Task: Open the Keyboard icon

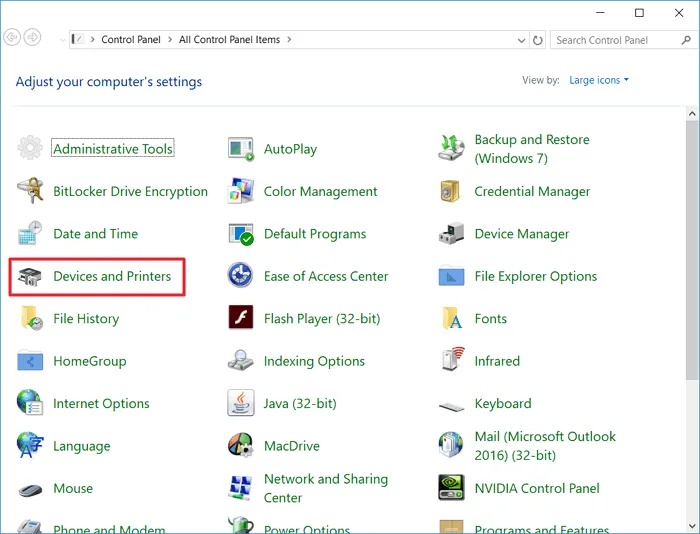Action: pos(451,407)
